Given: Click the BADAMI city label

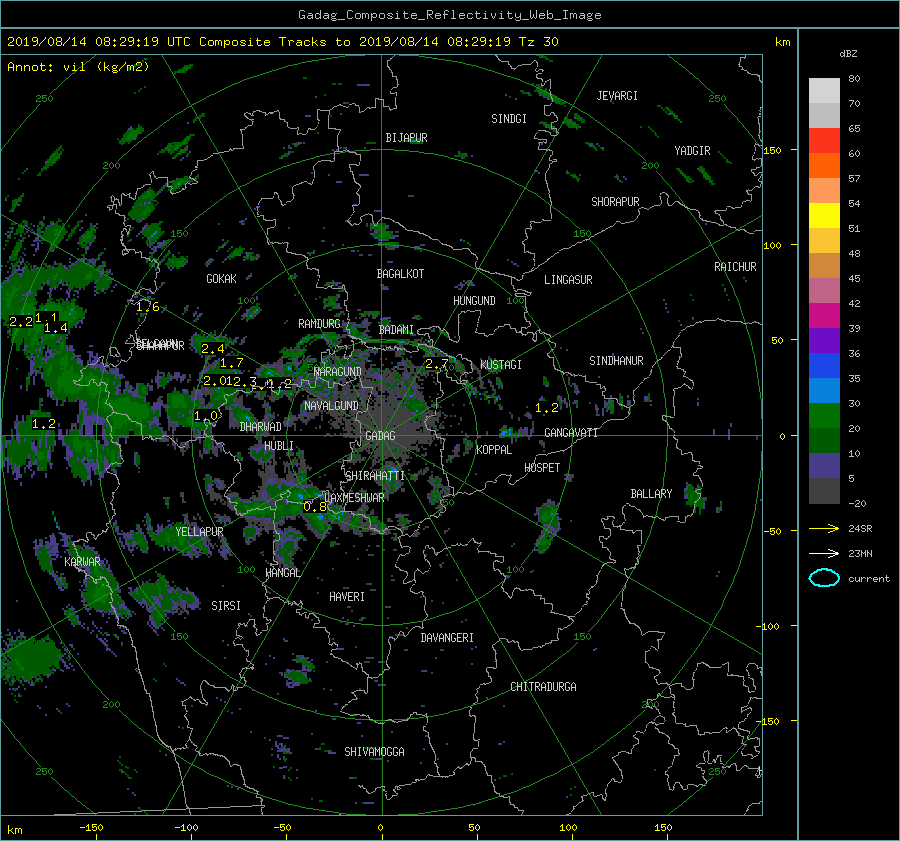Looking at the screenshot, I should click(x=396, y=330).
